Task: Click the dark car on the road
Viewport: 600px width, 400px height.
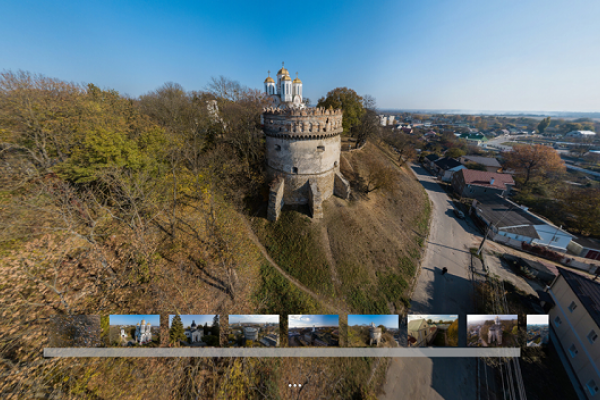Action: tap(441, 270)
